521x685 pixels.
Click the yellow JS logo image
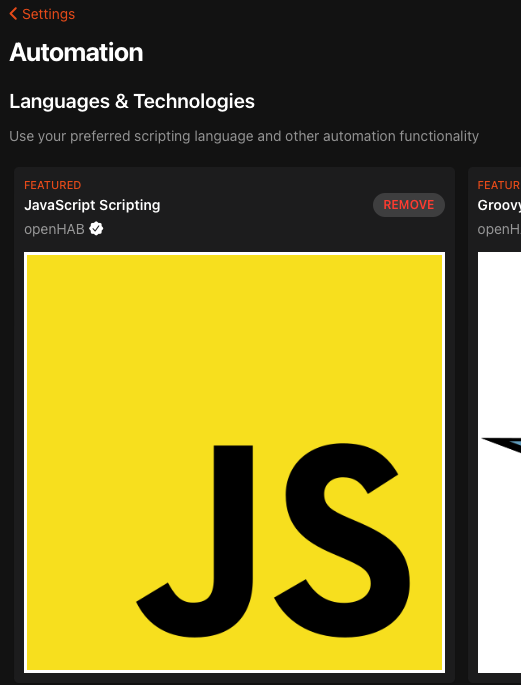[x=235, y=462]
